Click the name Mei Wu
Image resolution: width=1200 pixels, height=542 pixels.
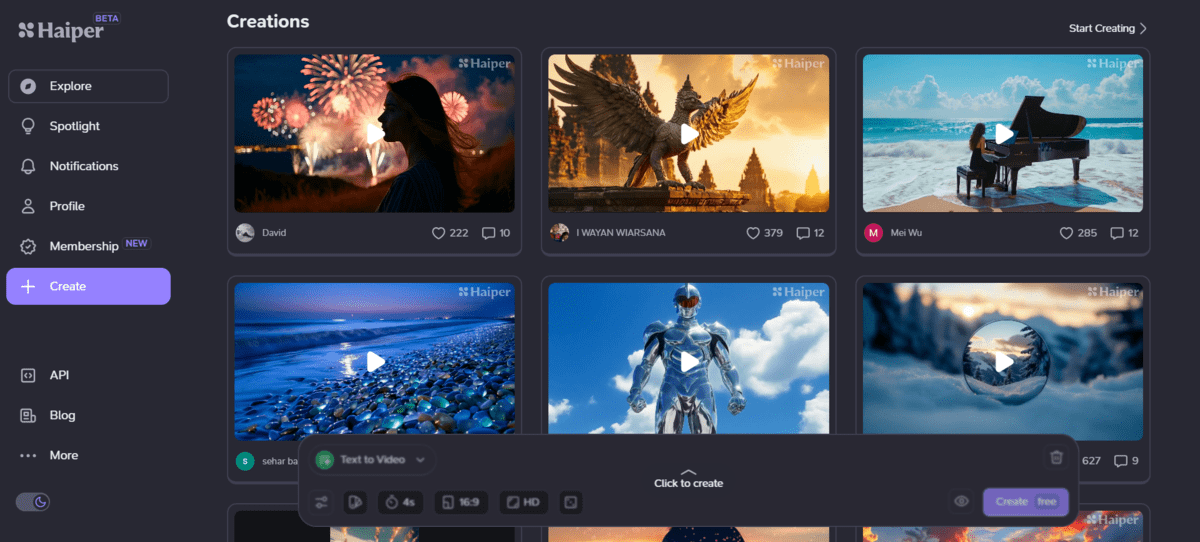click(x=907, y=233)
